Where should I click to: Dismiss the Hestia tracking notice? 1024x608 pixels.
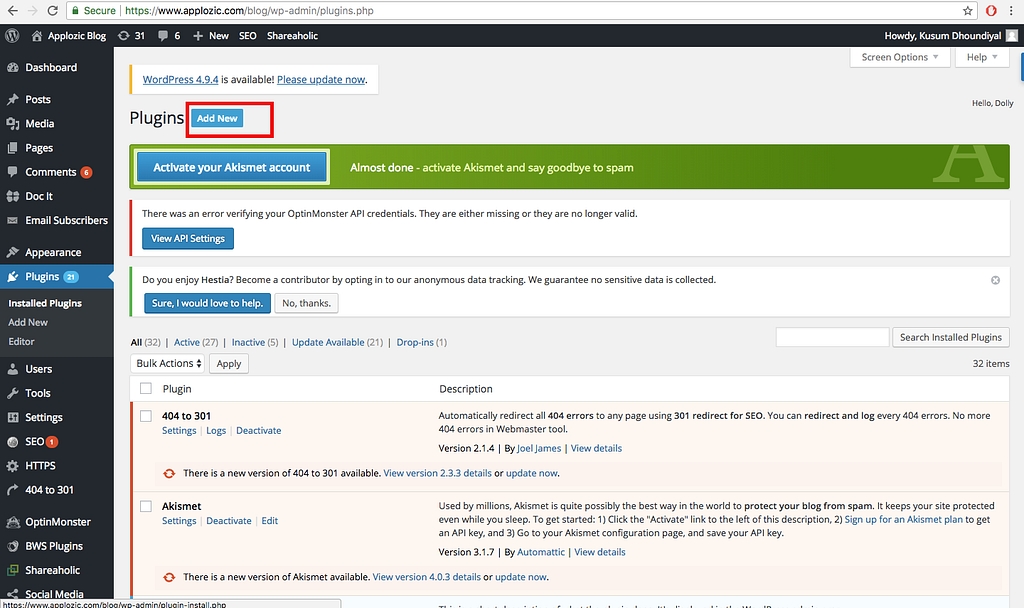point(995,280)
